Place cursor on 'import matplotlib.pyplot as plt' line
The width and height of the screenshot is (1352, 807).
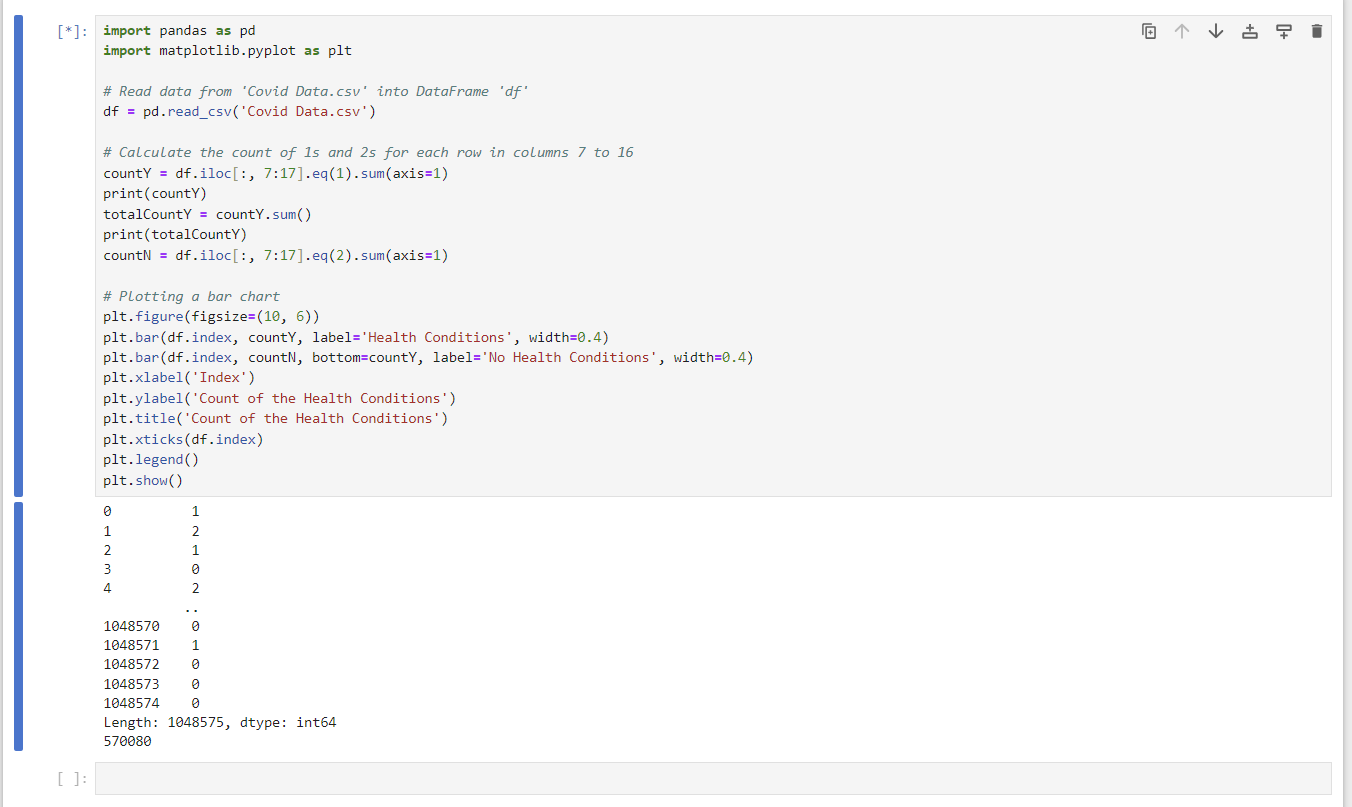pos(227,50)
